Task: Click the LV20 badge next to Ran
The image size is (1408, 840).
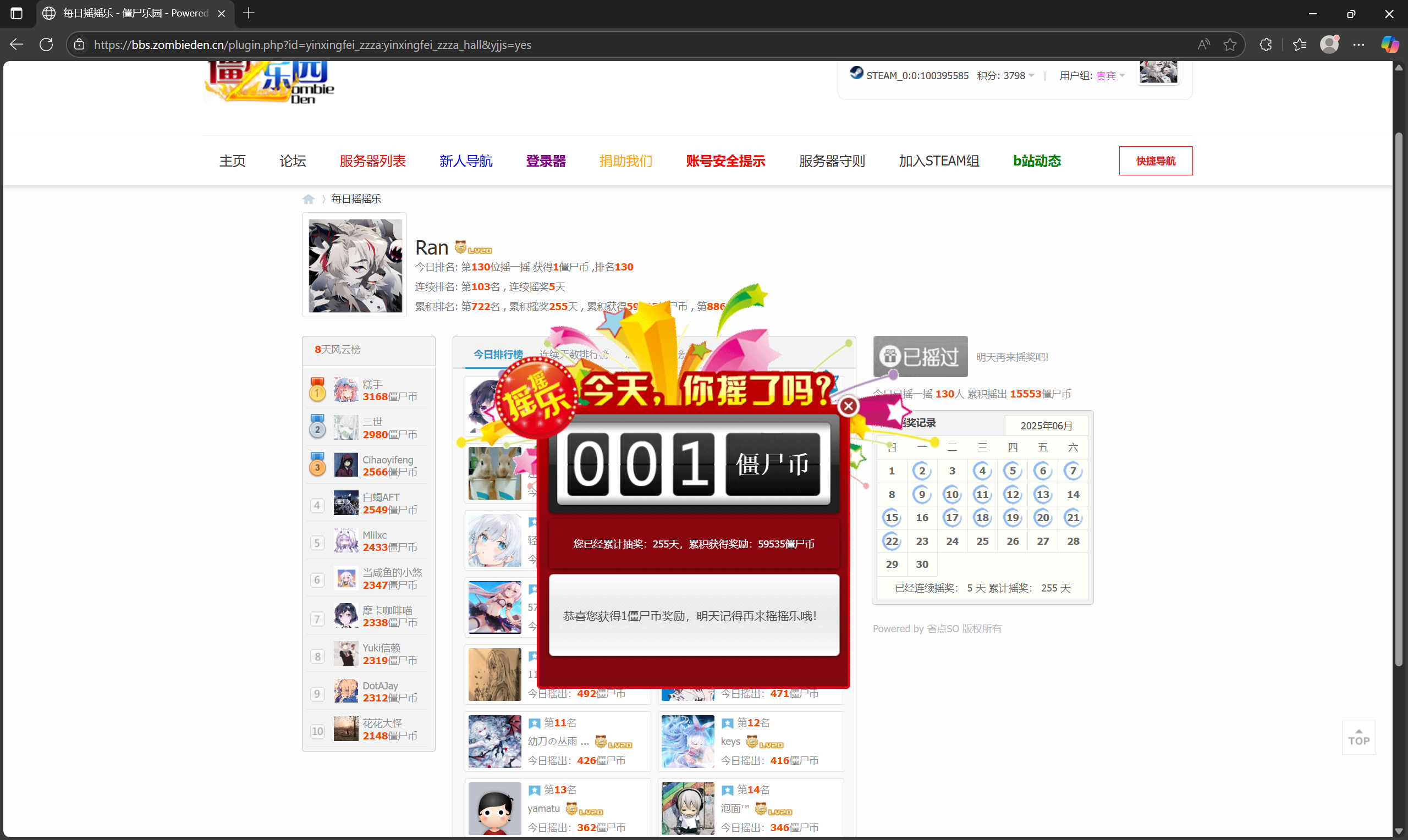Action: coord(474,248)
